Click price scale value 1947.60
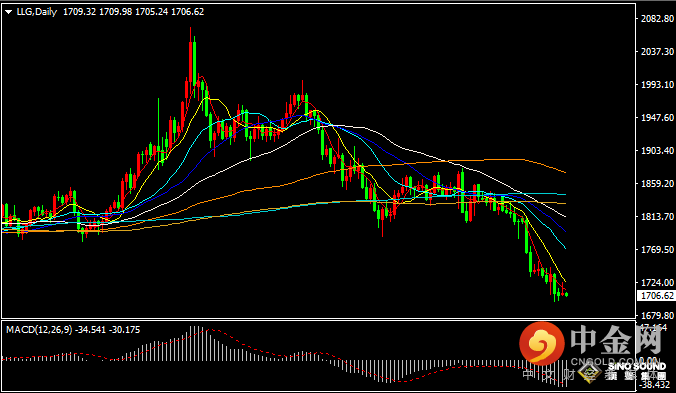 coord(657,118)
